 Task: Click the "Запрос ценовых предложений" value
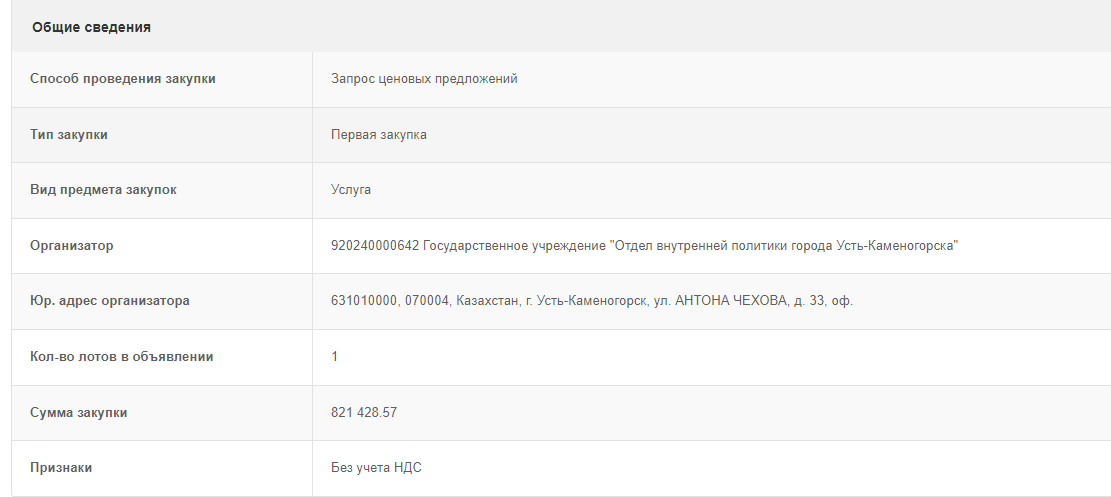coord(424,79)
